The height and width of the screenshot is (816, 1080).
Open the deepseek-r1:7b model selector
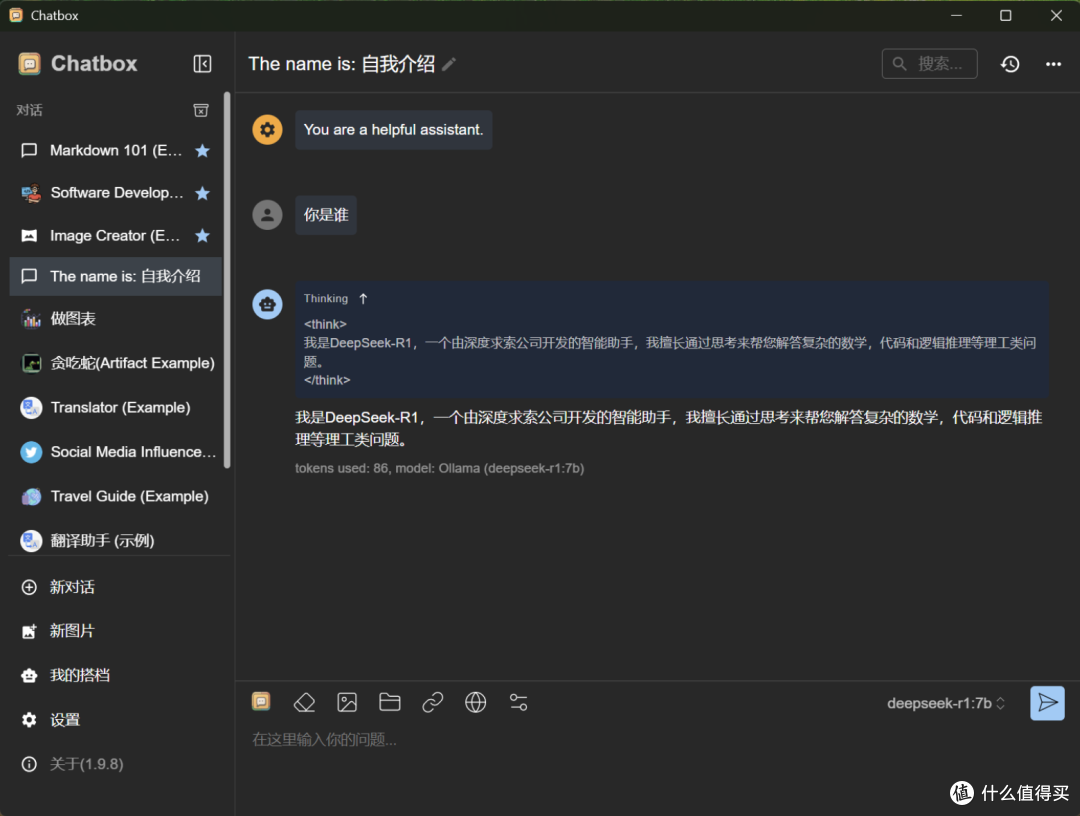[x=946, y=703]
